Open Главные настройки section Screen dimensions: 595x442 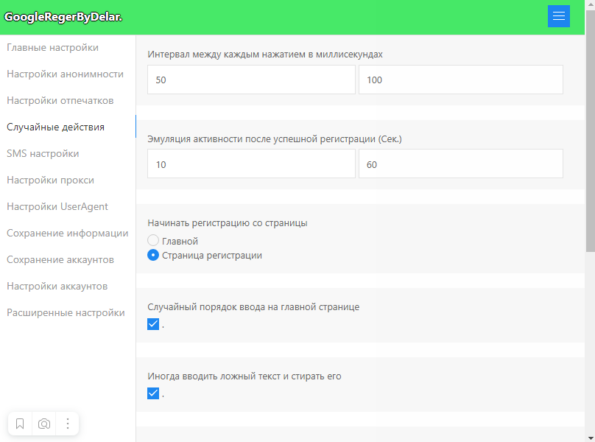click(x=52, y=47)
